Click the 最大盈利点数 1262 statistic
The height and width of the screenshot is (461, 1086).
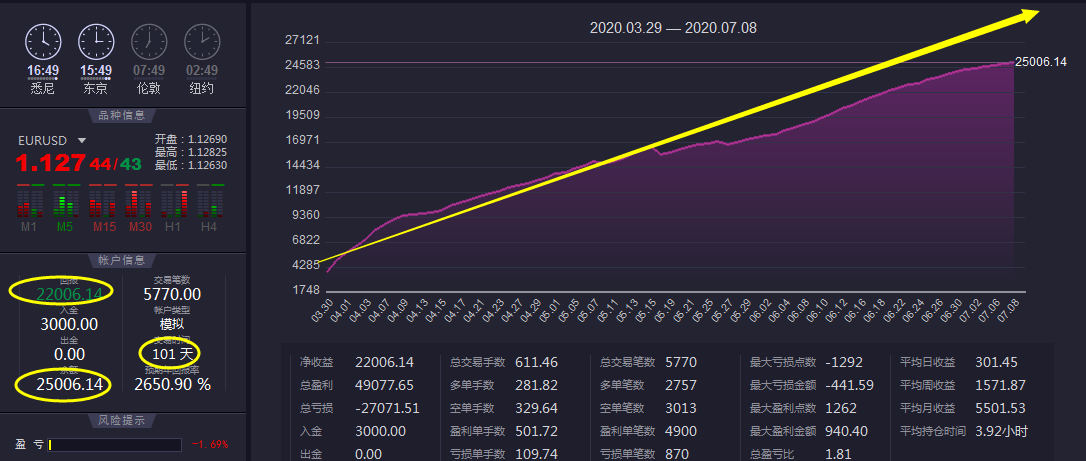803,408
